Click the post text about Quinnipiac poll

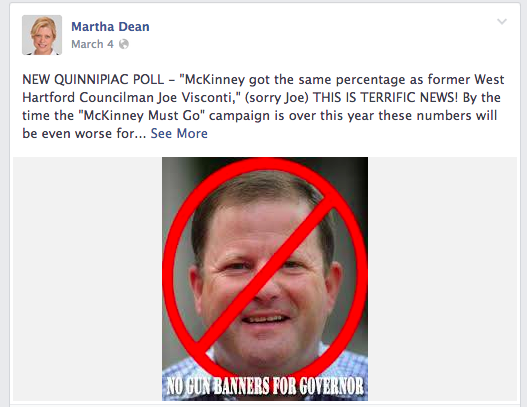coord(263,107)
